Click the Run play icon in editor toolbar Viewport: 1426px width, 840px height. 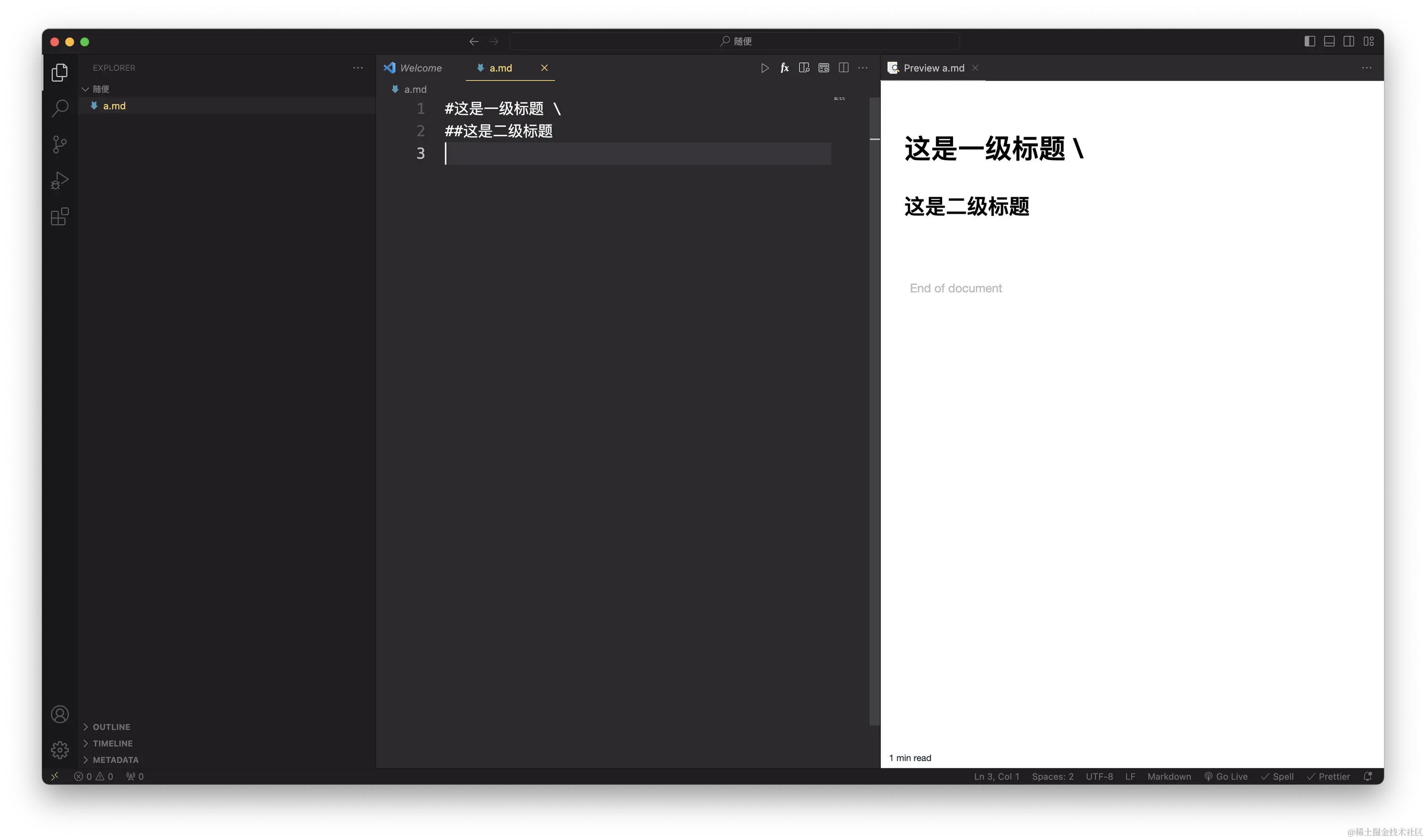click(765, 68)
